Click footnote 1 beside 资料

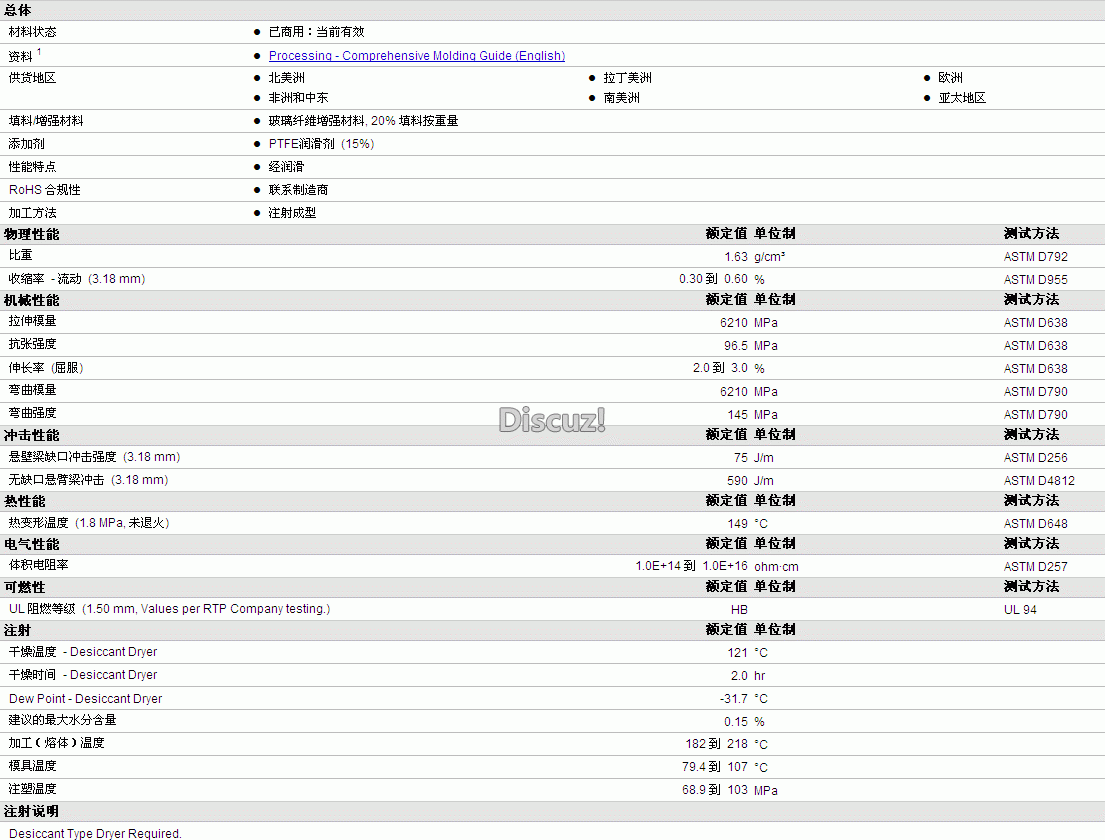[39, 52]
